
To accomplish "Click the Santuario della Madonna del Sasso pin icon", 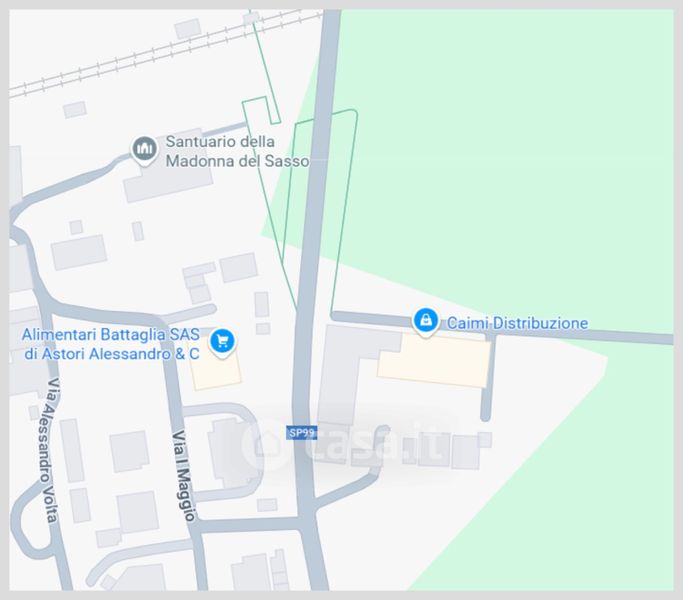I will [x=144, y=150].
